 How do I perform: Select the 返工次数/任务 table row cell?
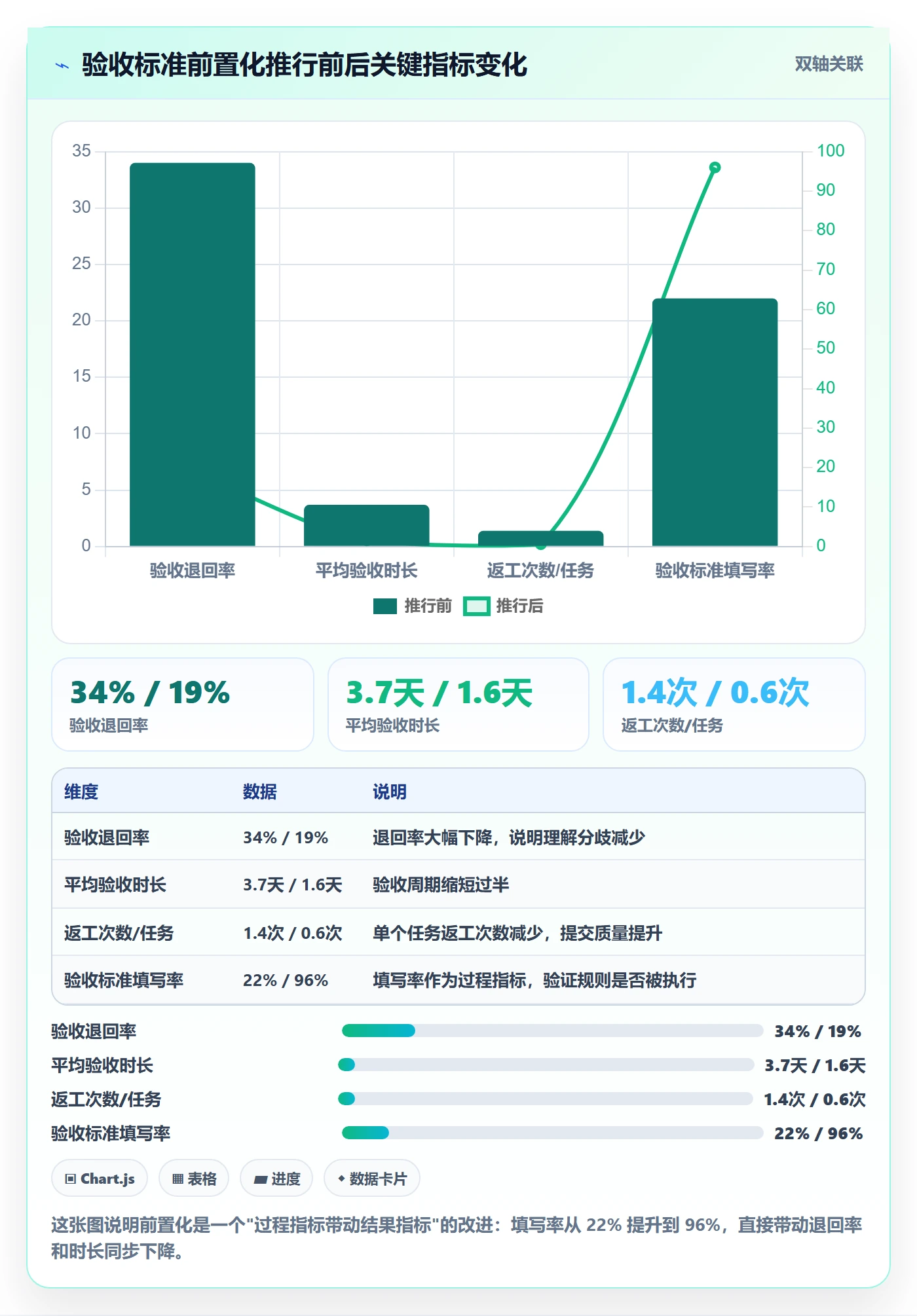coord(119,933)
